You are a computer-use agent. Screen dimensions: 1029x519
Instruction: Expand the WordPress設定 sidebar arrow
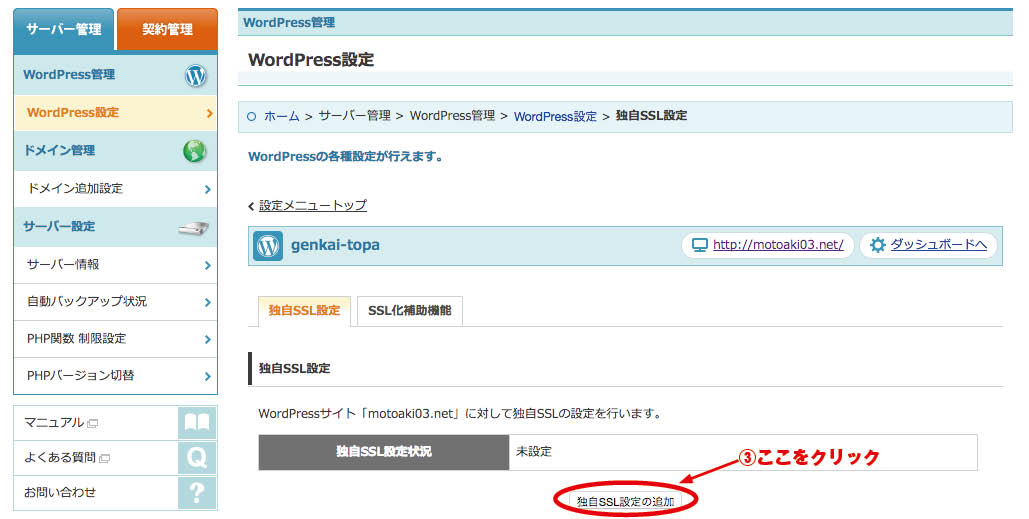point(208,113)
